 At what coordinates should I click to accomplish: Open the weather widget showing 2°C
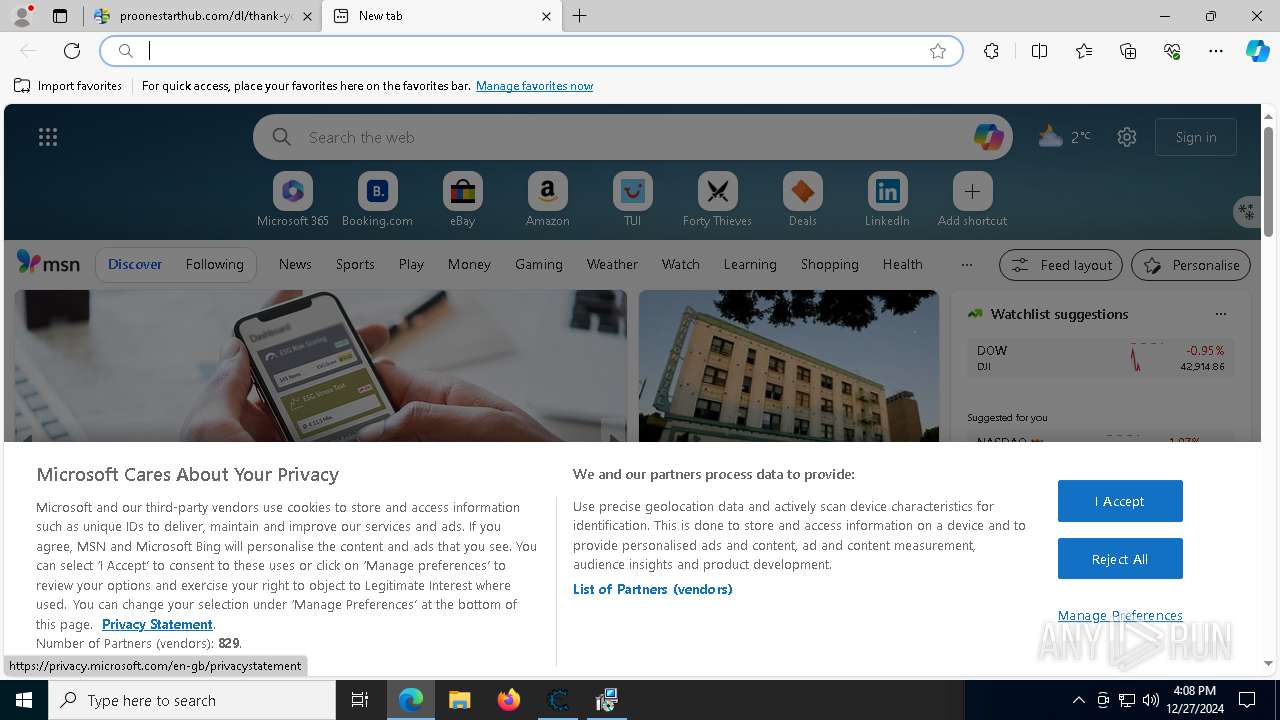pyautogui.click(x=1064, y=136)
